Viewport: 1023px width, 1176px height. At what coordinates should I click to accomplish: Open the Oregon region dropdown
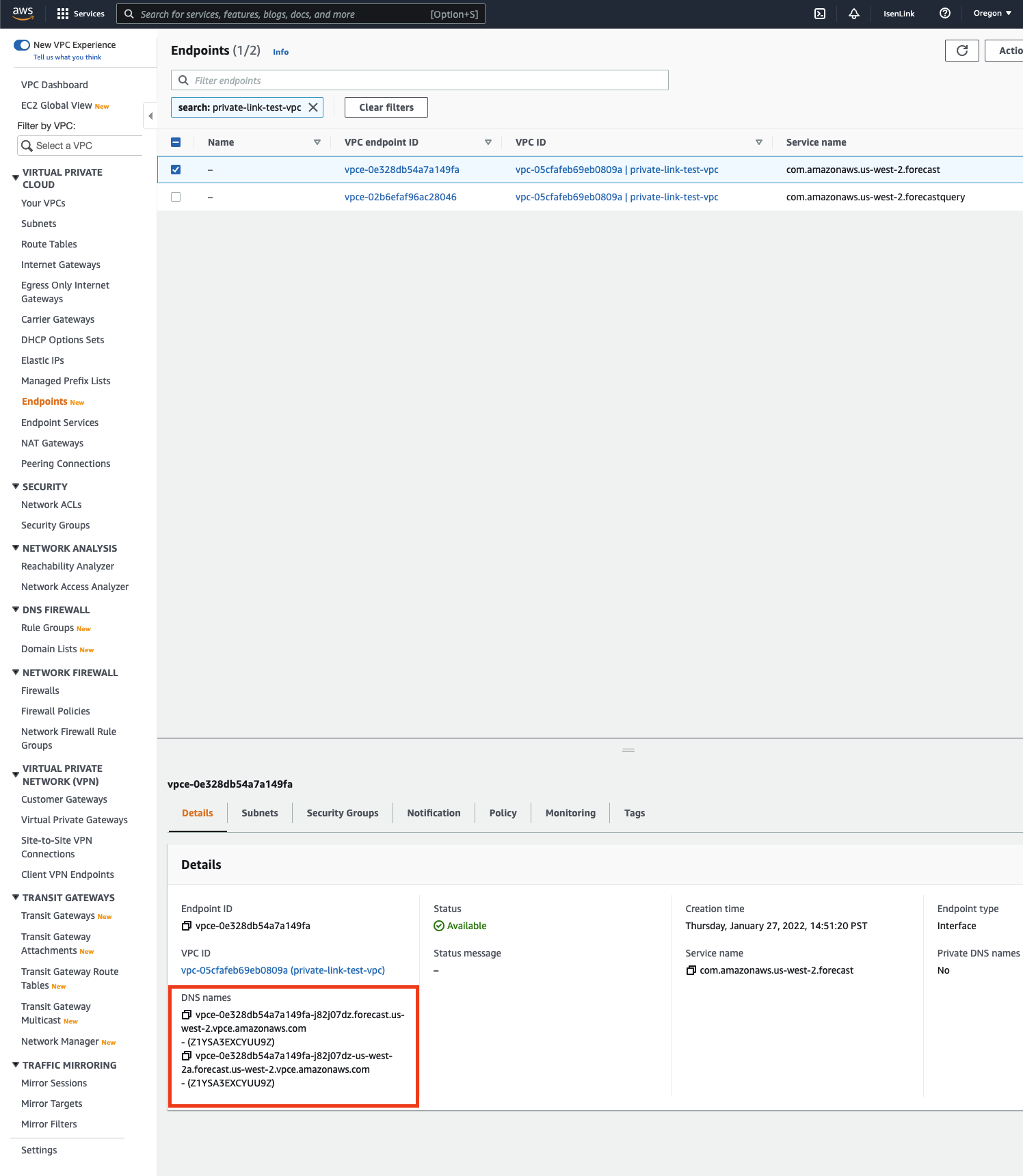click(x=992, y=14)
